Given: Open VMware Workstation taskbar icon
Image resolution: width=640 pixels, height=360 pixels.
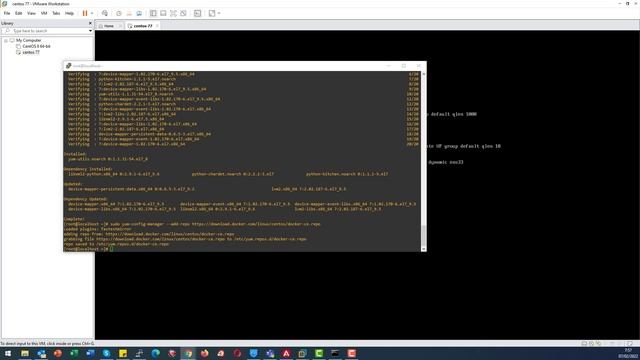Looking at the screenshot, I should pyautogui.click(x=302, y=353).
